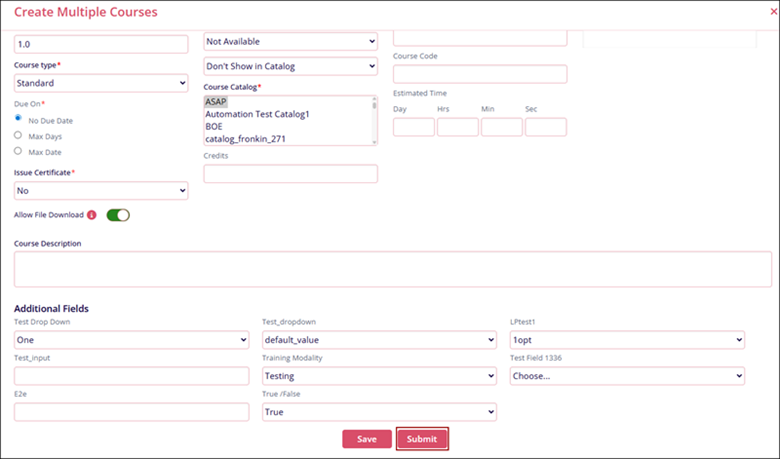This screenshot has width=780, height=459.
Task: Expand the Issue Certificate dropdown
Action: 101,190
